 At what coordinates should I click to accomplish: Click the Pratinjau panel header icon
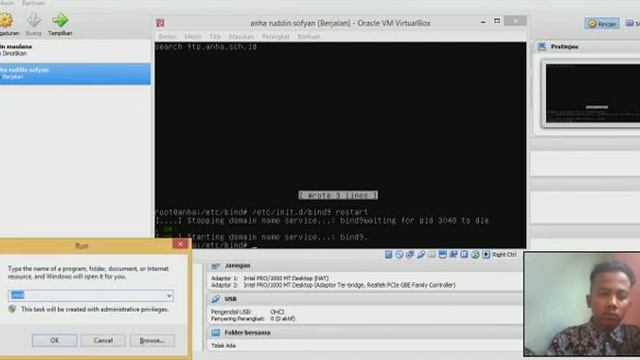coord(542,47)
